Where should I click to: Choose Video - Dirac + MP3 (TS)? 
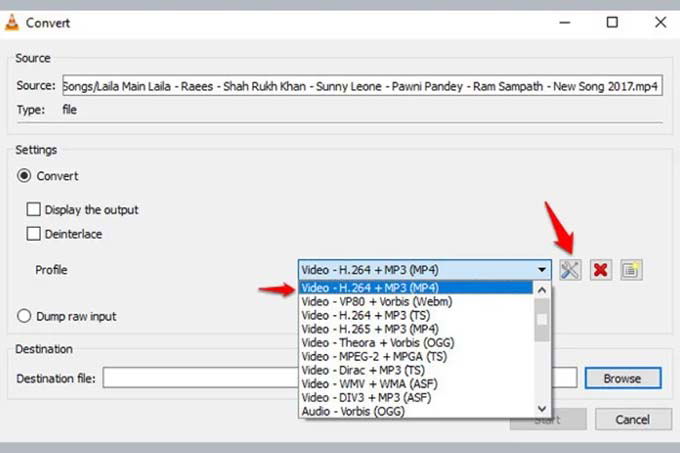click(x=415, y=370)
